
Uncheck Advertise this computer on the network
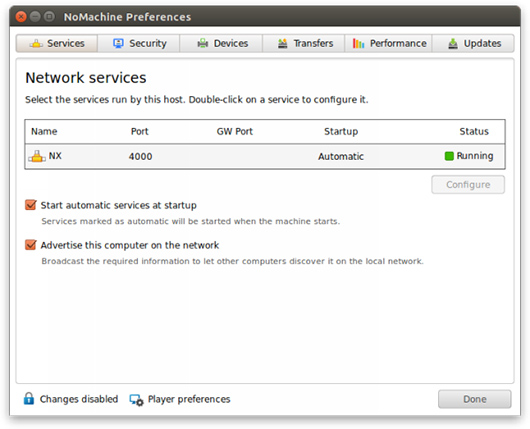(x=31, y=245)
